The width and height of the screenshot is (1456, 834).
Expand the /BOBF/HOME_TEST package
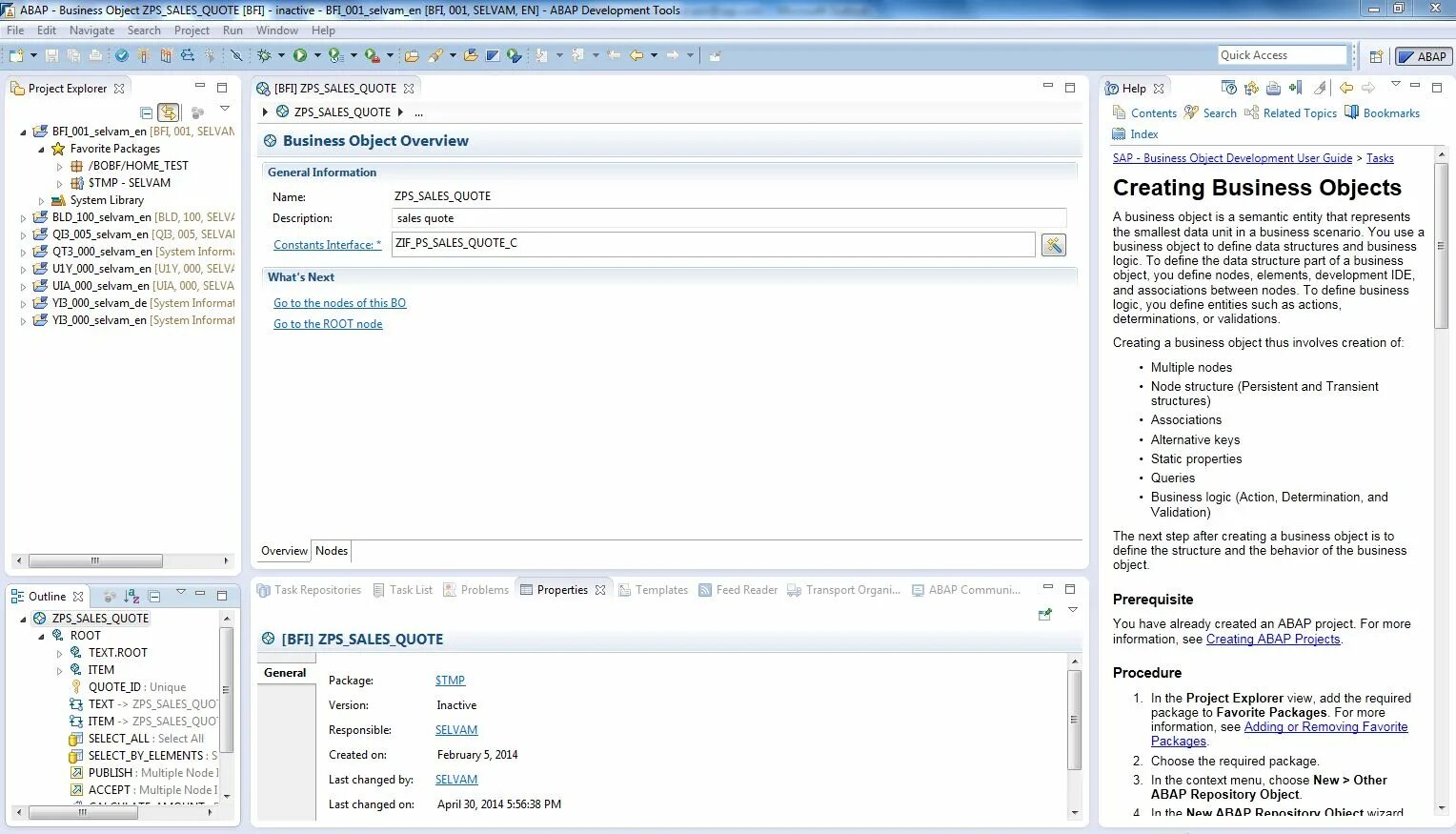tap(59, 166)
